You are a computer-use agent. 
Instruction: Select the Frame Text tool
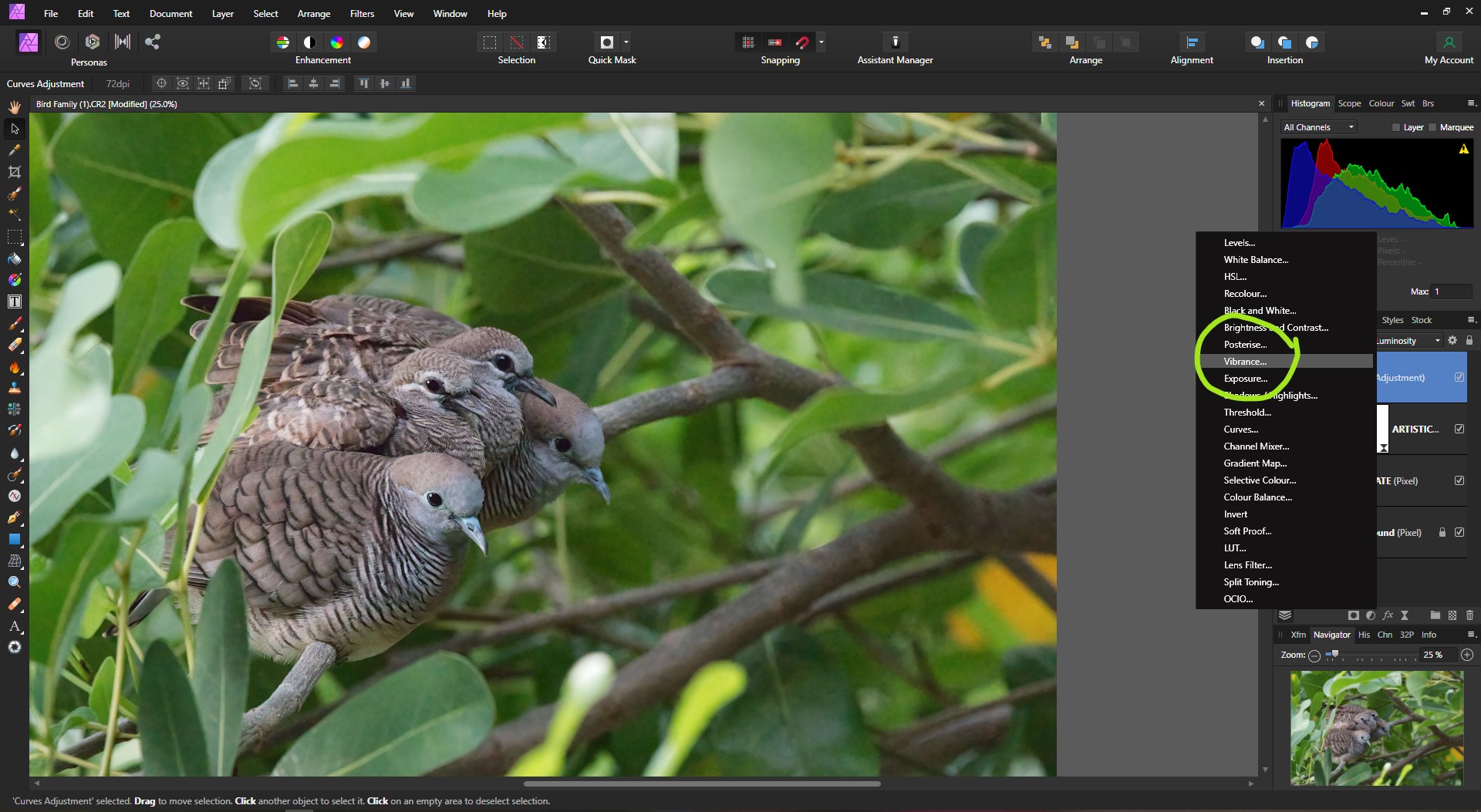pyautogui.click(x=15, y=302)
